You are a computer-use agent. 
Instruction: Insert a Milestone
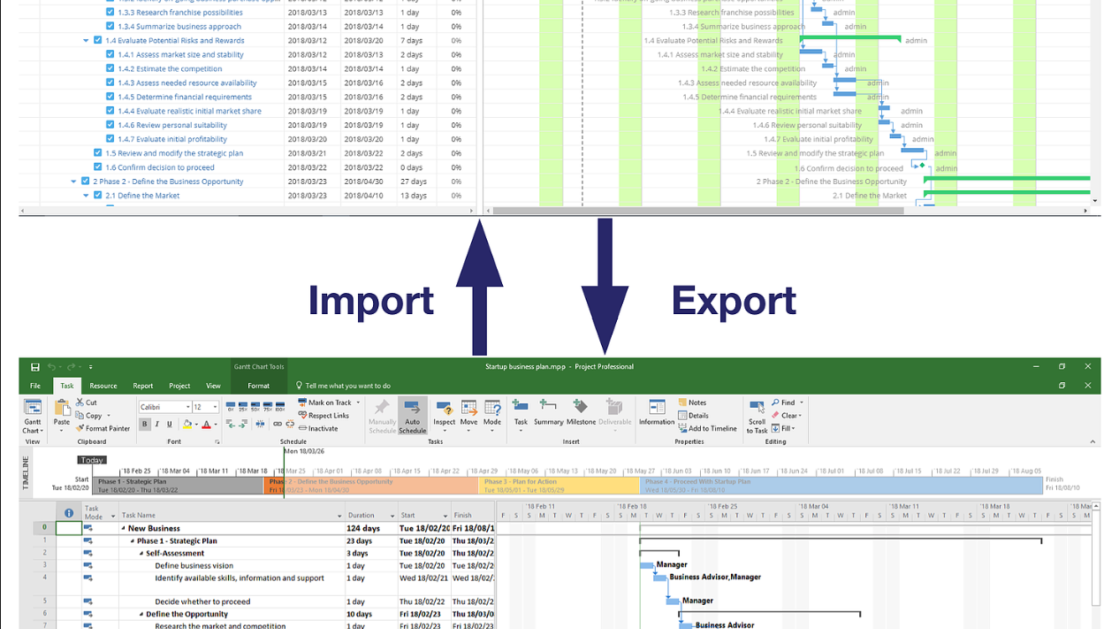point(581,413)
